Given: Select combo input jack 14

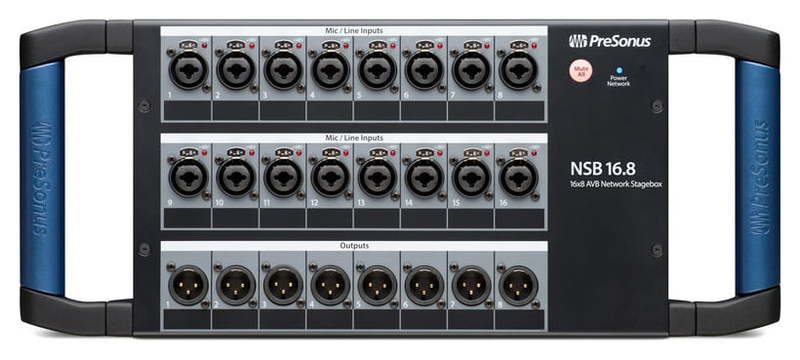Looking at the screenshot, I should click(x=424, y=178).
